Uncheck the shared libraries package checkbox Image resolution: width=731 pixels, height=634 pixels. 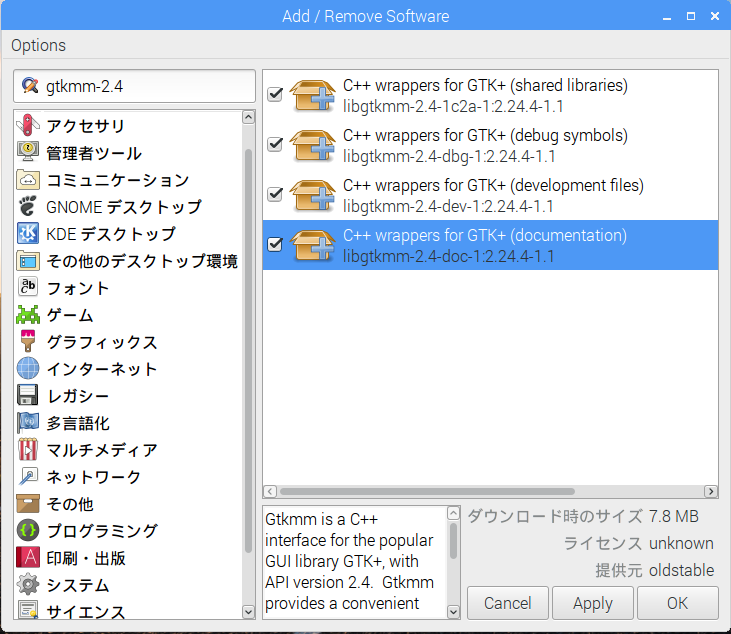pyautogui.click(x=276, y=94)
